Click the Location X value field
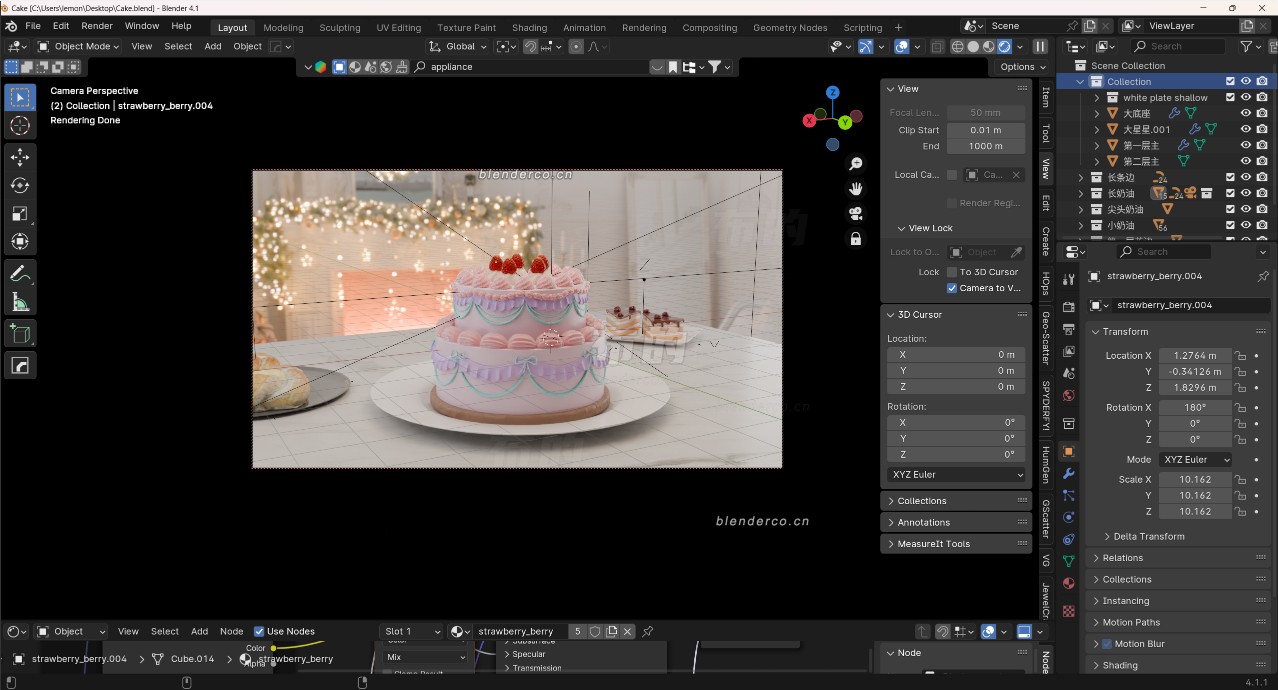 (x=1195, y=356)
